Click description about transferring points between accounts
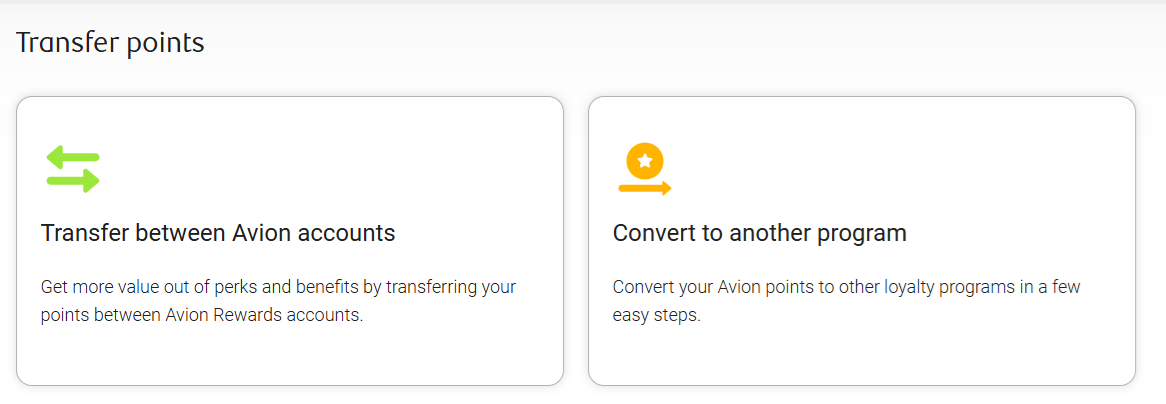The width and height of the screenshot is (1166, 404). tap(278, 301)
